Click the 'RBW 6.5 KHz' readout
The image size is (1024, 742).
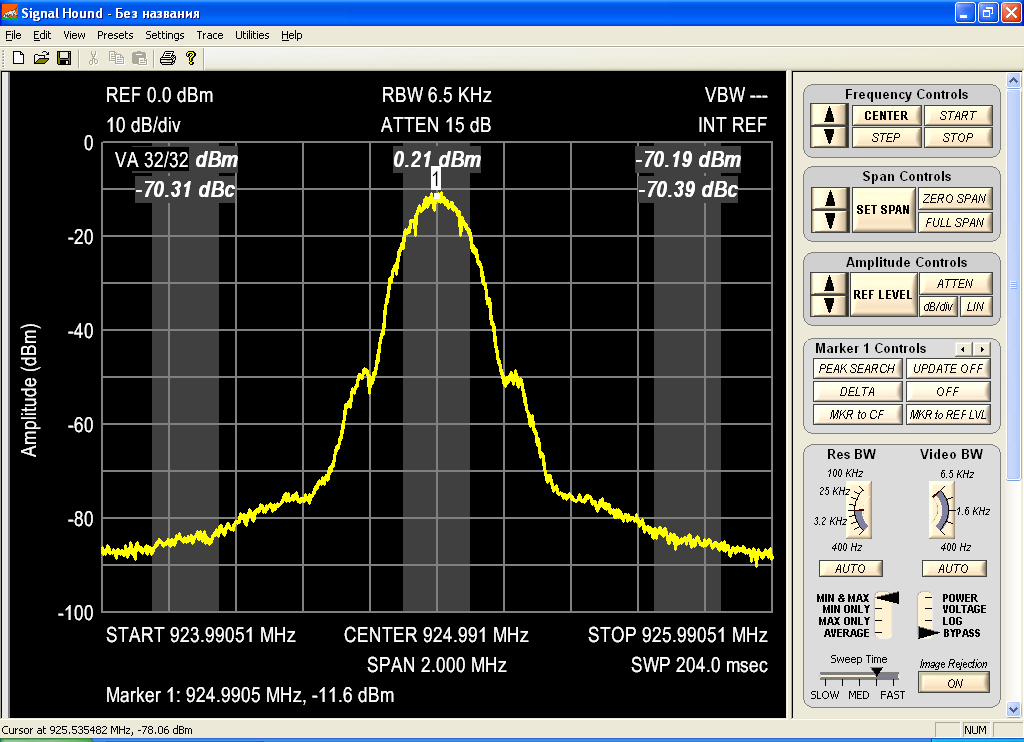point(437,95)
